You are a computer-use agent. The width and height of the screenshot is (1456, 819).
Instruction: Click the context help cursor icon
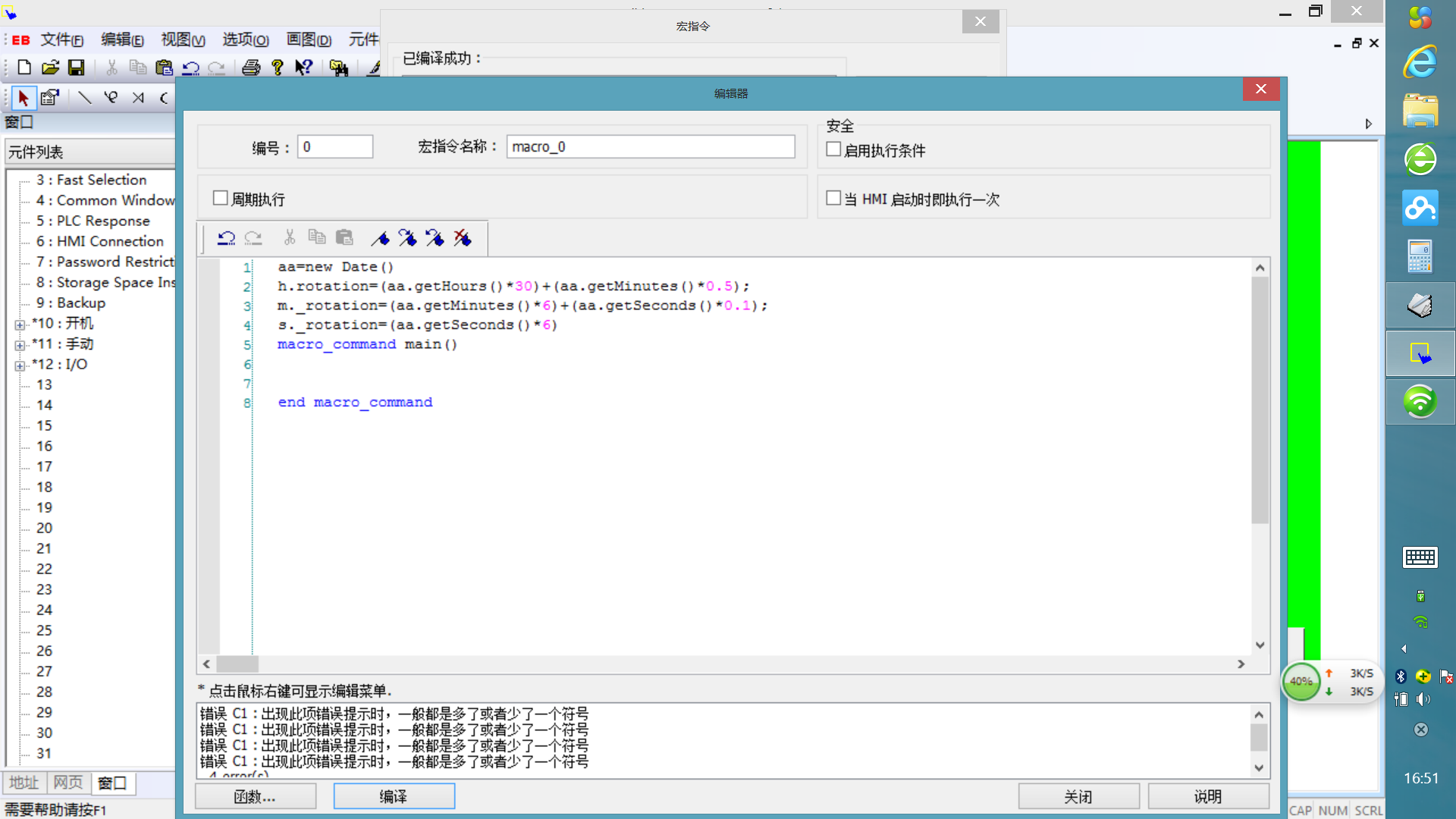(x=303, y=67)
